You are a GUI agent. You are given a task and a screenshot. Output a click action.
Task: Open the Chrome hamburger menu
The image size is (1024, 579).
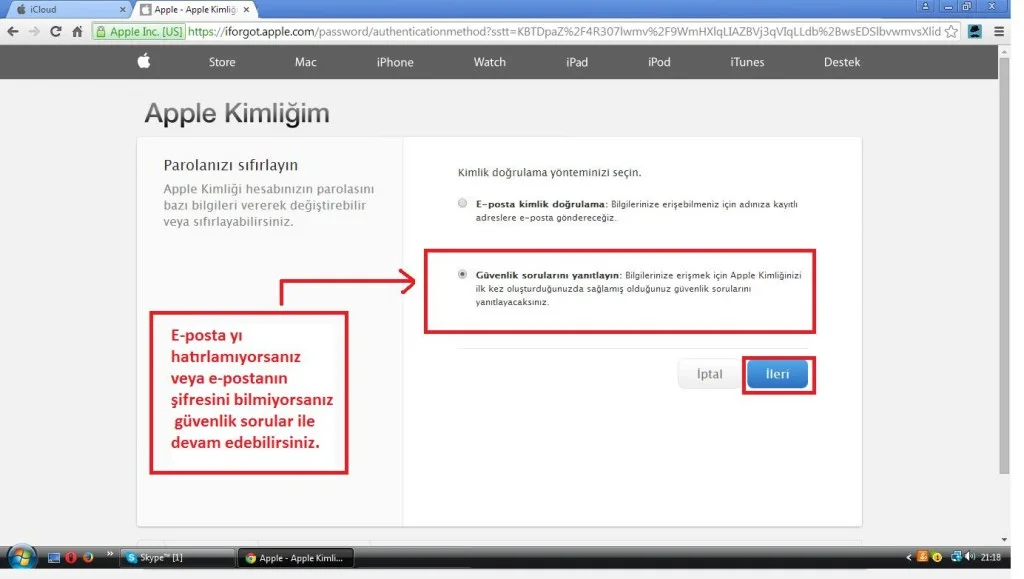pyautogui.click(x=999, y=31)
